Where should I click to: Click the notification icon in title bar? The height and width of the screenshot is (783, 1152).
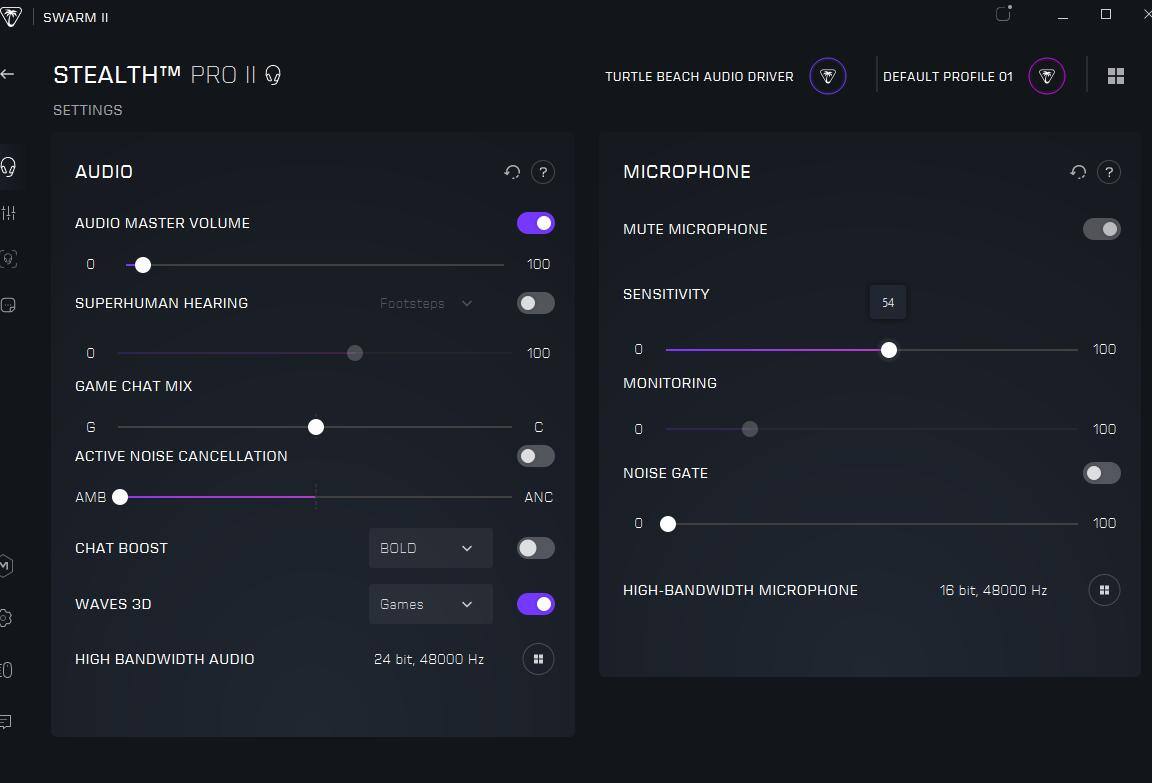(x=1003, y=13)
